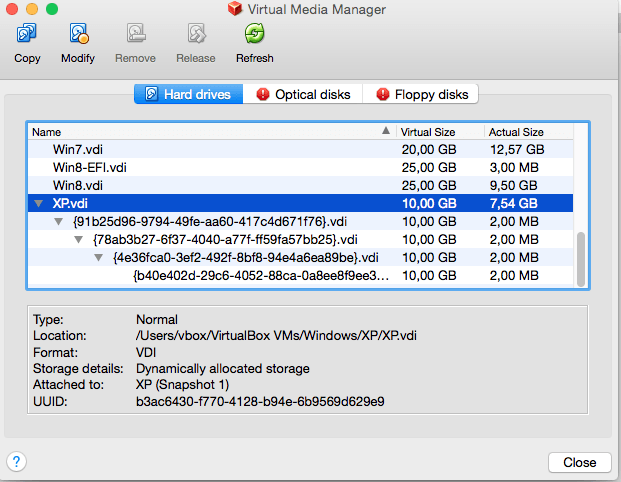This screenshot has width=621, height=482.
Task: Click the Close button
Action: coord(580,462)
